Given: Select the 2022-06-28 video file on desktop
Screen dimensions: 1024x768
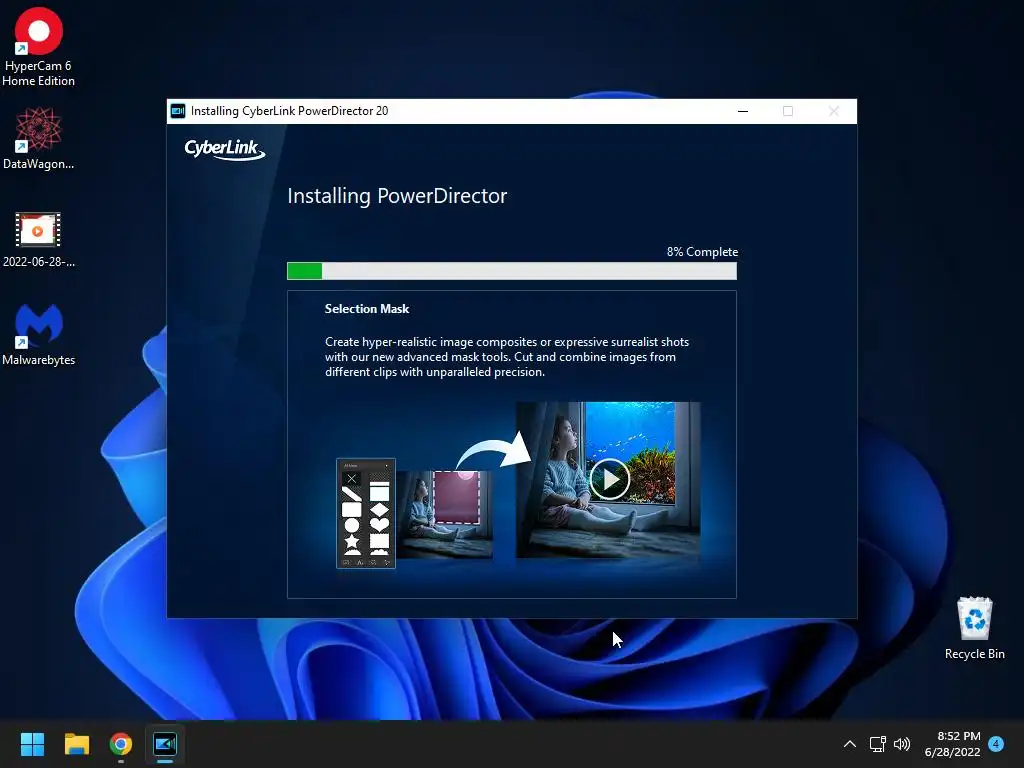Looking at the screenshot, I should coord(39,239).
